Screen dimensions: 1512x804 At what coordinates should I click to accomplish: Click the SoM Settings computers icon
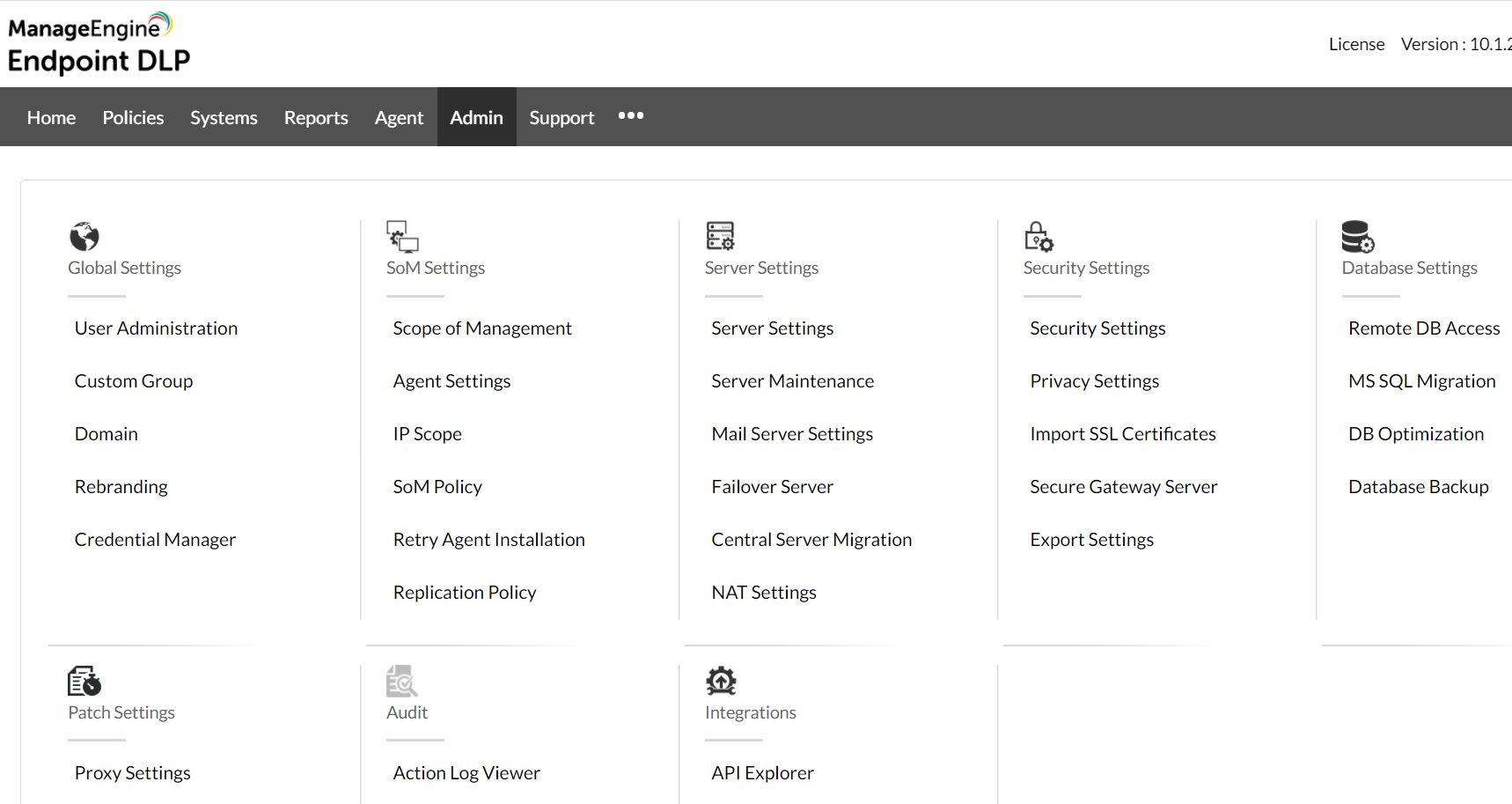tap(402, 236)
